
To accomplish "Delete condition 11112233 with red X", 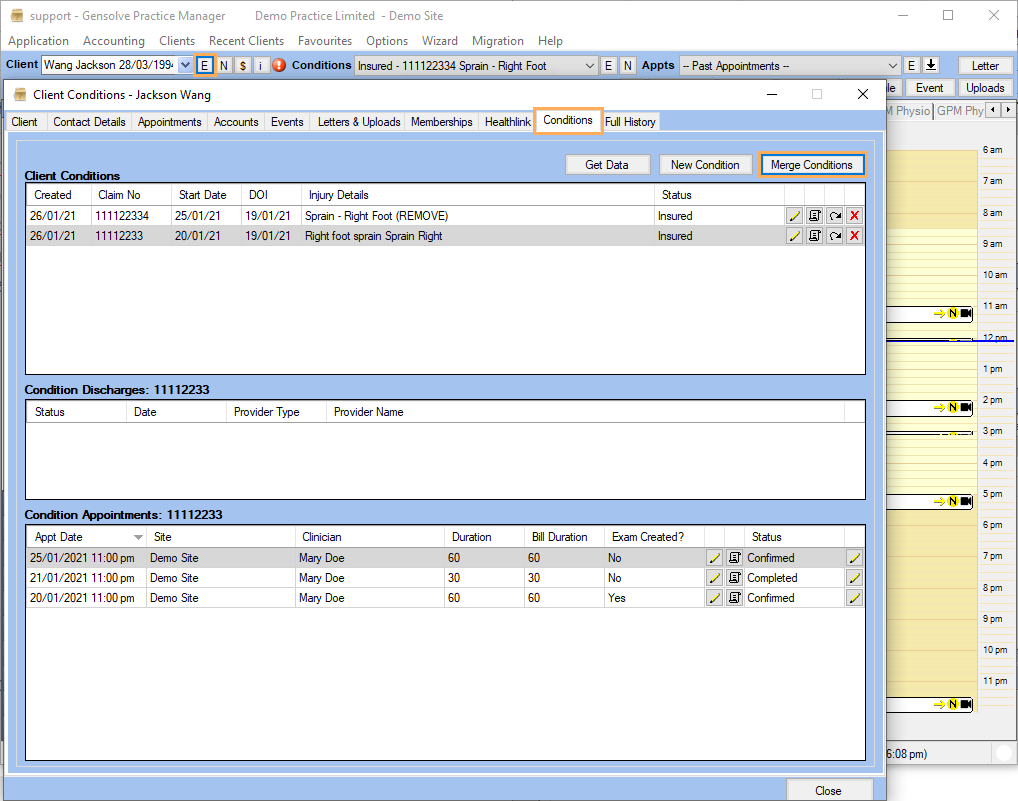I will click(854, 236).
